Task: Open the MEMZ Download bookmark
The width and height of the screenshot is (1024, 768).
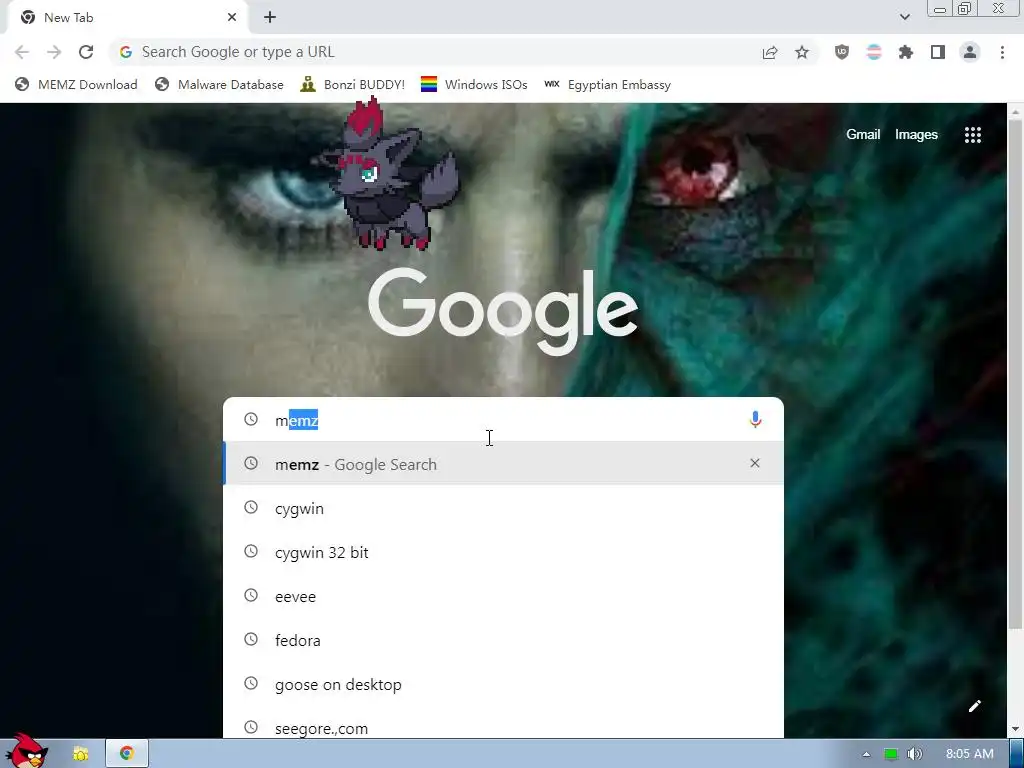Action: (x=76, y=85)
